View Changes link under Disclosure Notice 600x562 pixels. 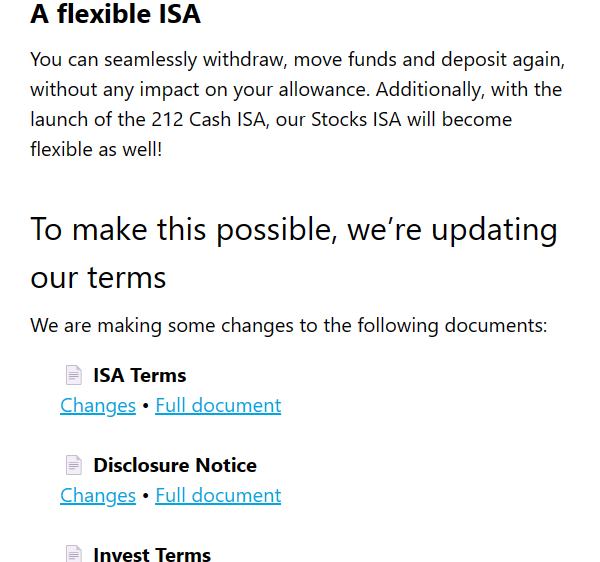click(x=98, y=496)
